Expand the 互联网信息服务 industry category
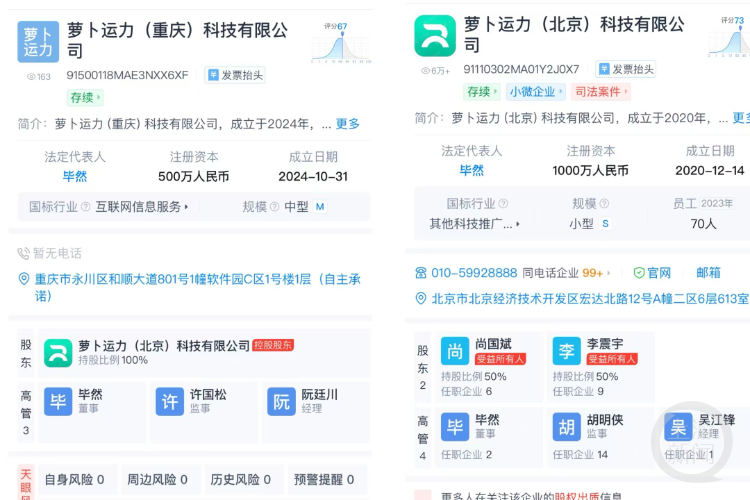 click(x=142, y=207)
